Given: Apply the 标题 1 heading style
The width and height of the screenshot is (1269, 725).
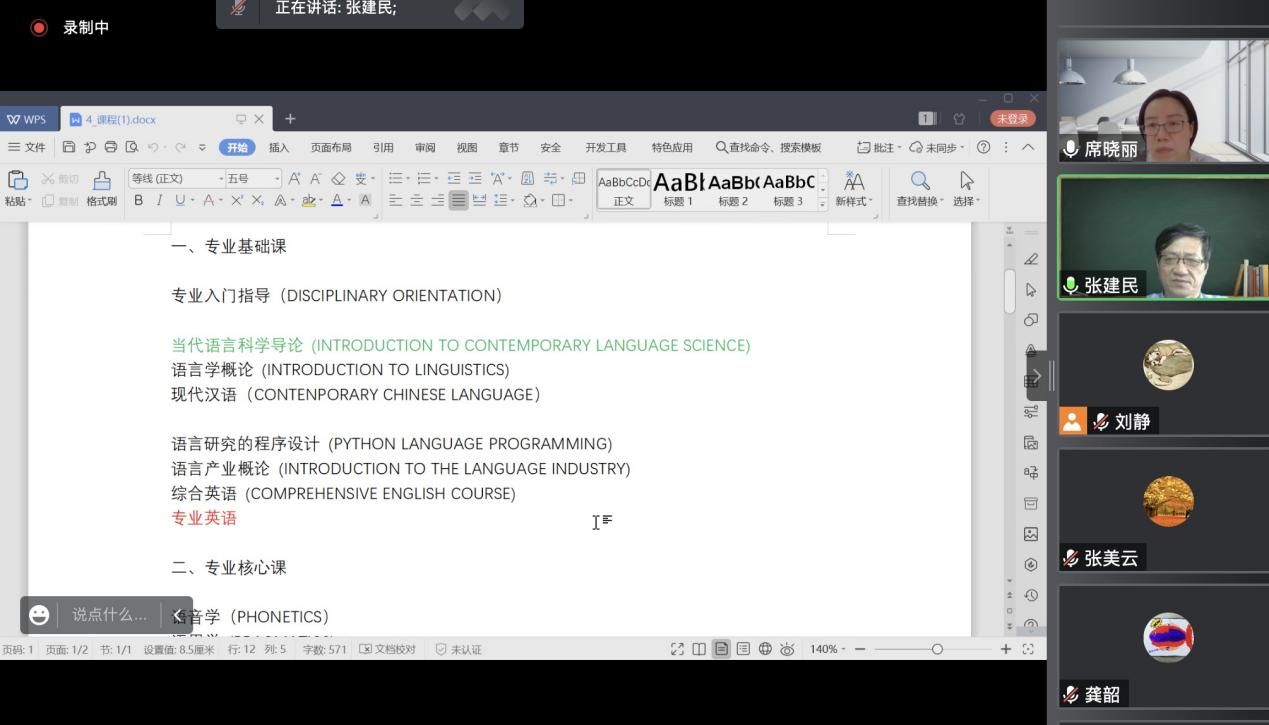Looking at the screenshot, I should tap(678, 188).
